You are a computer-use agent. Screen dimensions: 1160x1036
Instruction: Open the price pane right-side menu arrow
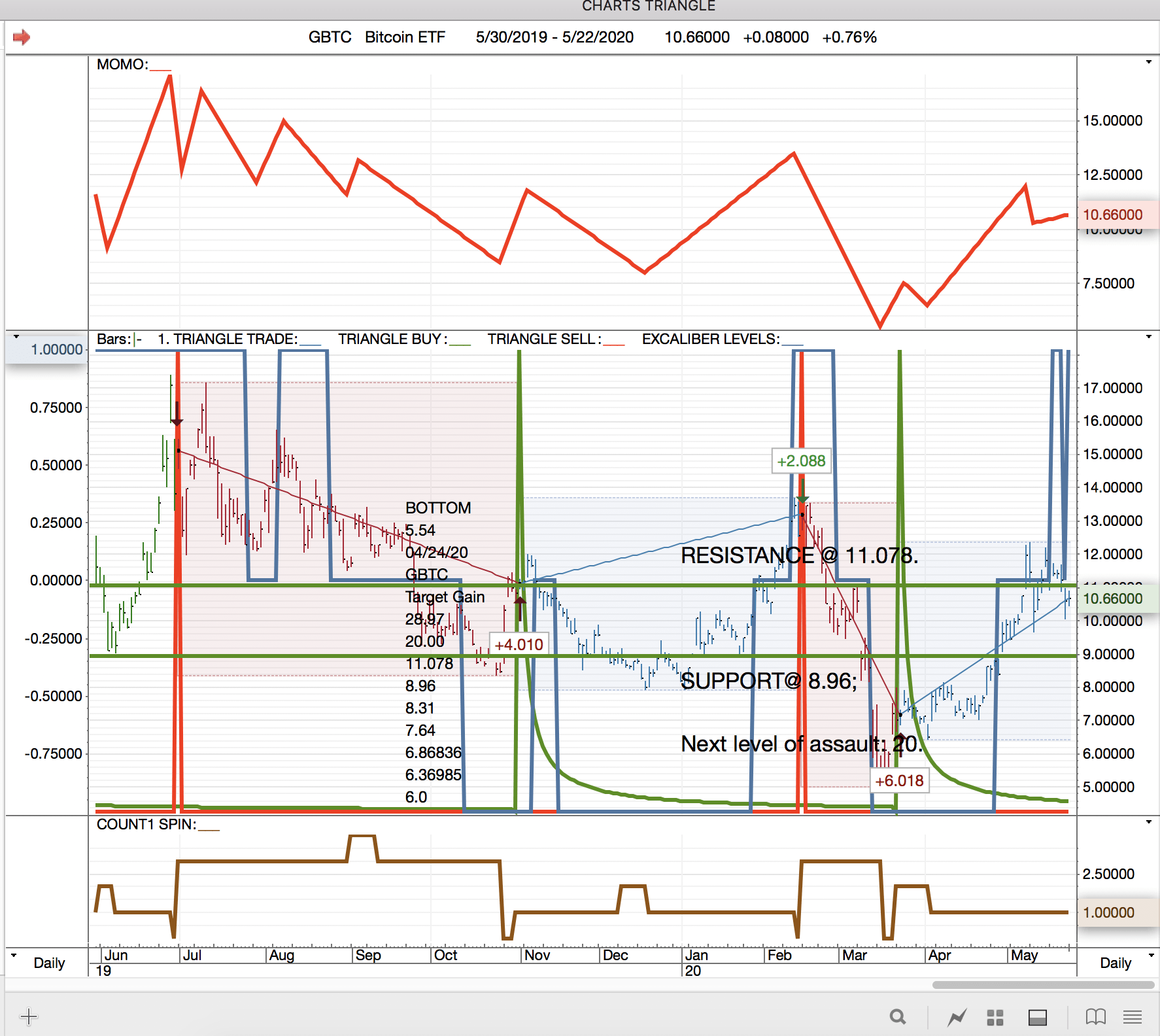[1149, 337]
